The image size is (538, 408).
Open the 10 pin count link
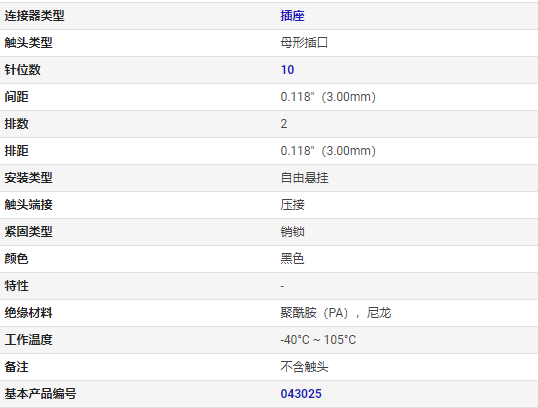pyautogui.click(x=288, y=70)
